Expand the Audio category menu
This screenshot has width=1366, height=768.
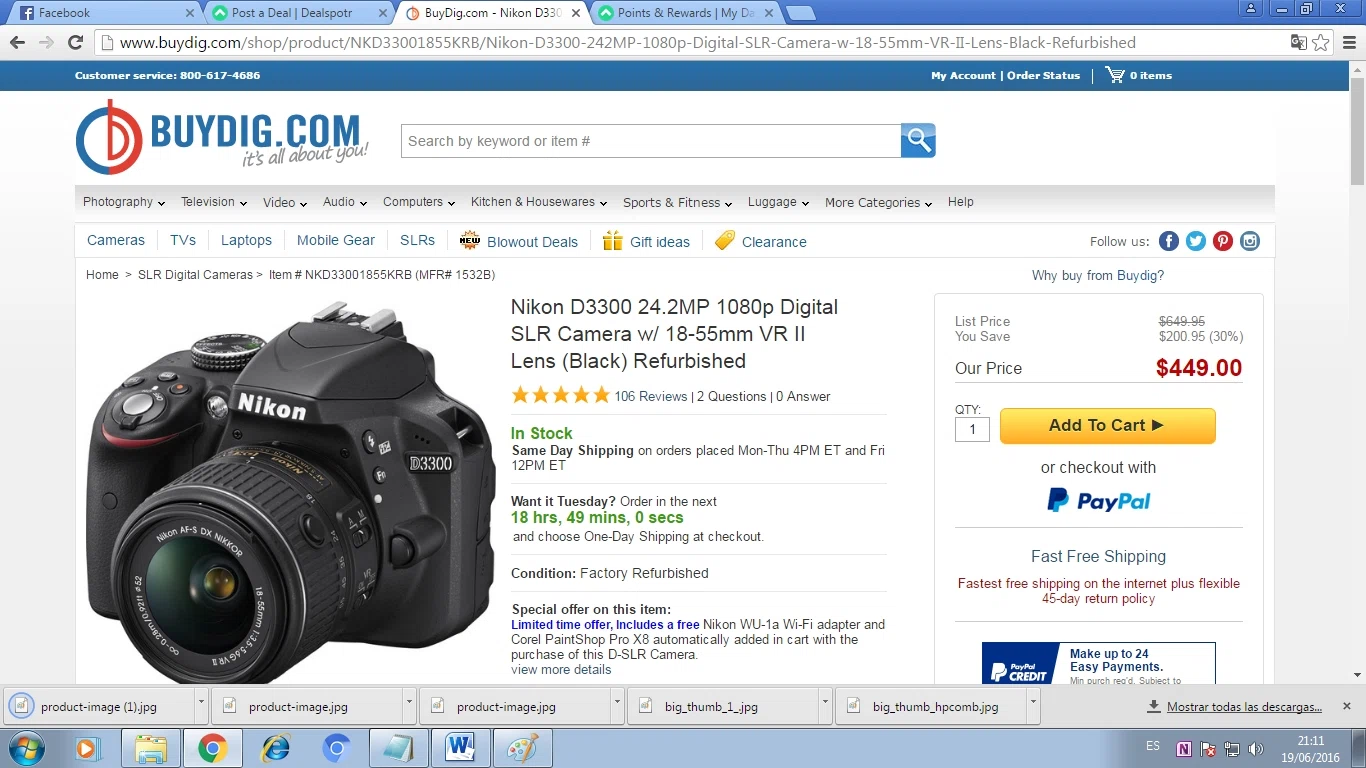(x=345, y=202)
